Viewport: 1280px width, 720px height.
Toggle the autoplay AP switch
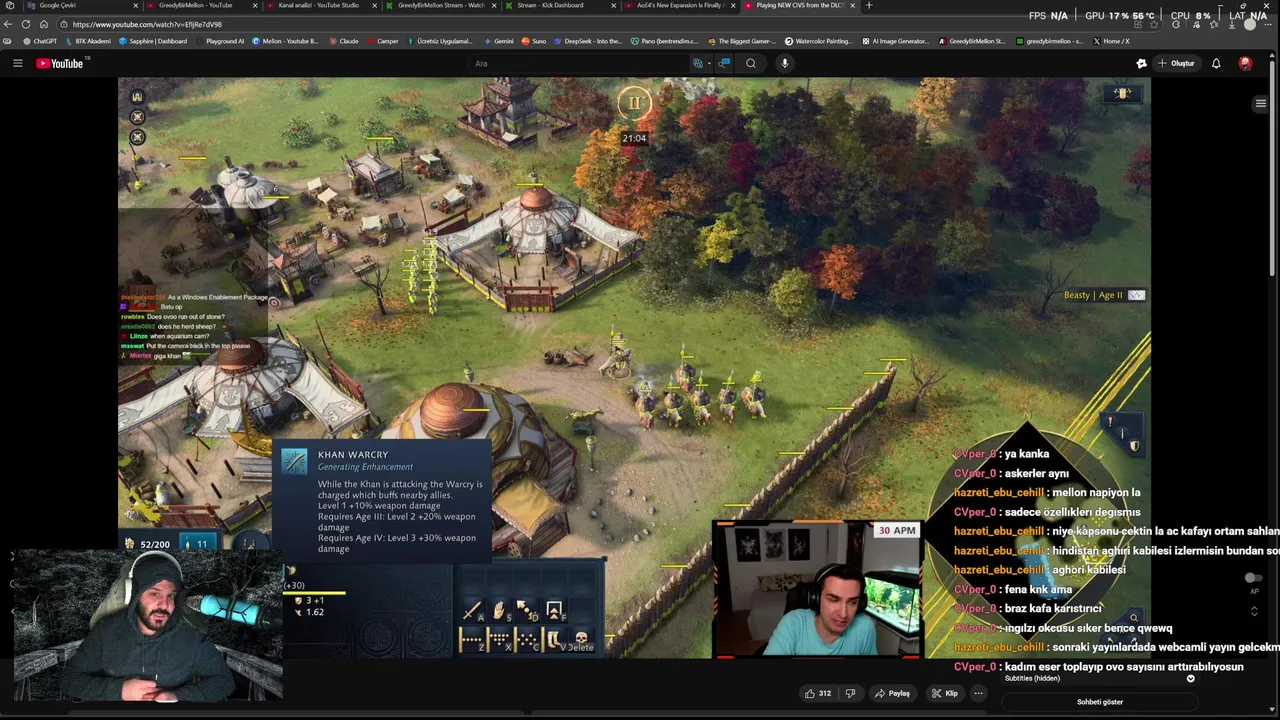click(1253, 578)
